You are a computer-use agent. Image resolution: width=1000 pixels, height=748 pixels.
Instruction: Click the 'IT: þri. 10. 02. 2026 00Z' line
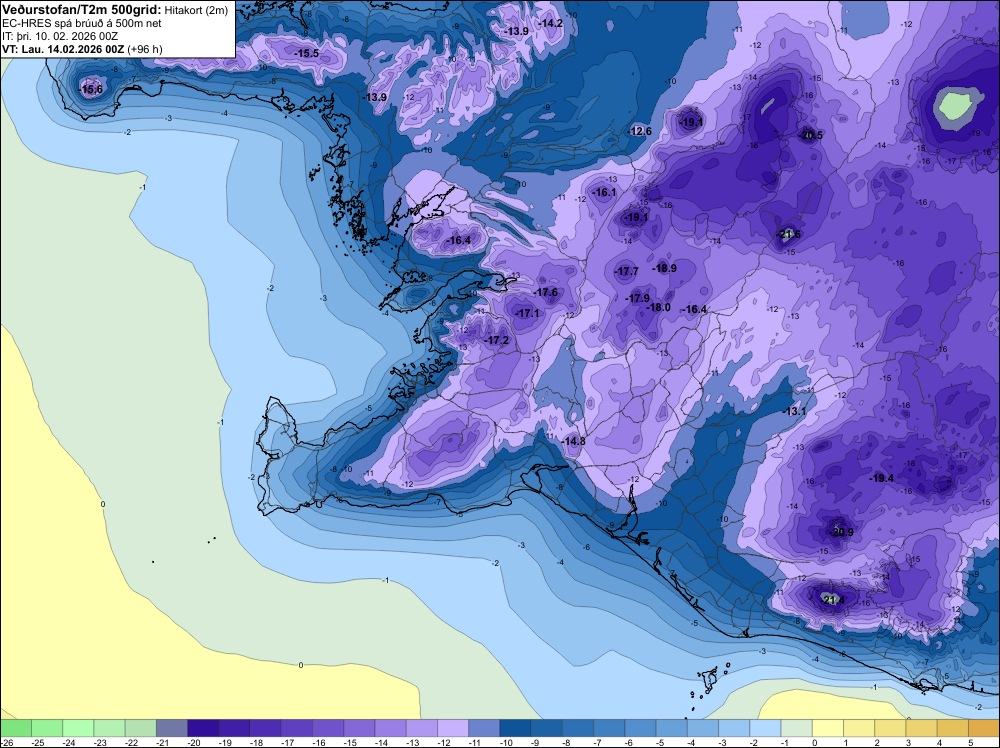60,36
